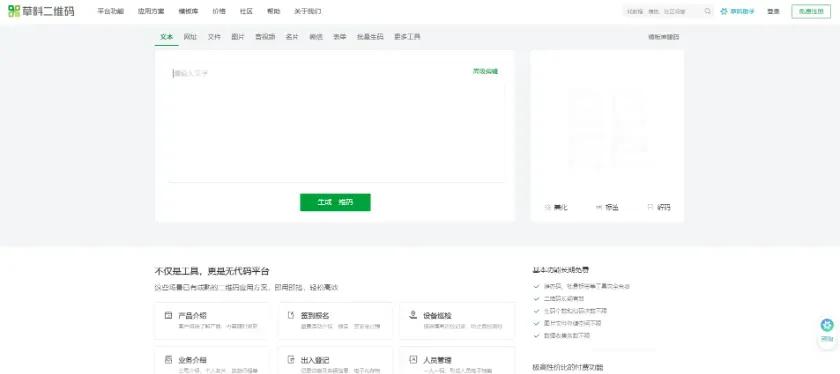Switch to the 批量生码 tab
The height and width of the screenshot is (374, 840).
pos(370,37)
